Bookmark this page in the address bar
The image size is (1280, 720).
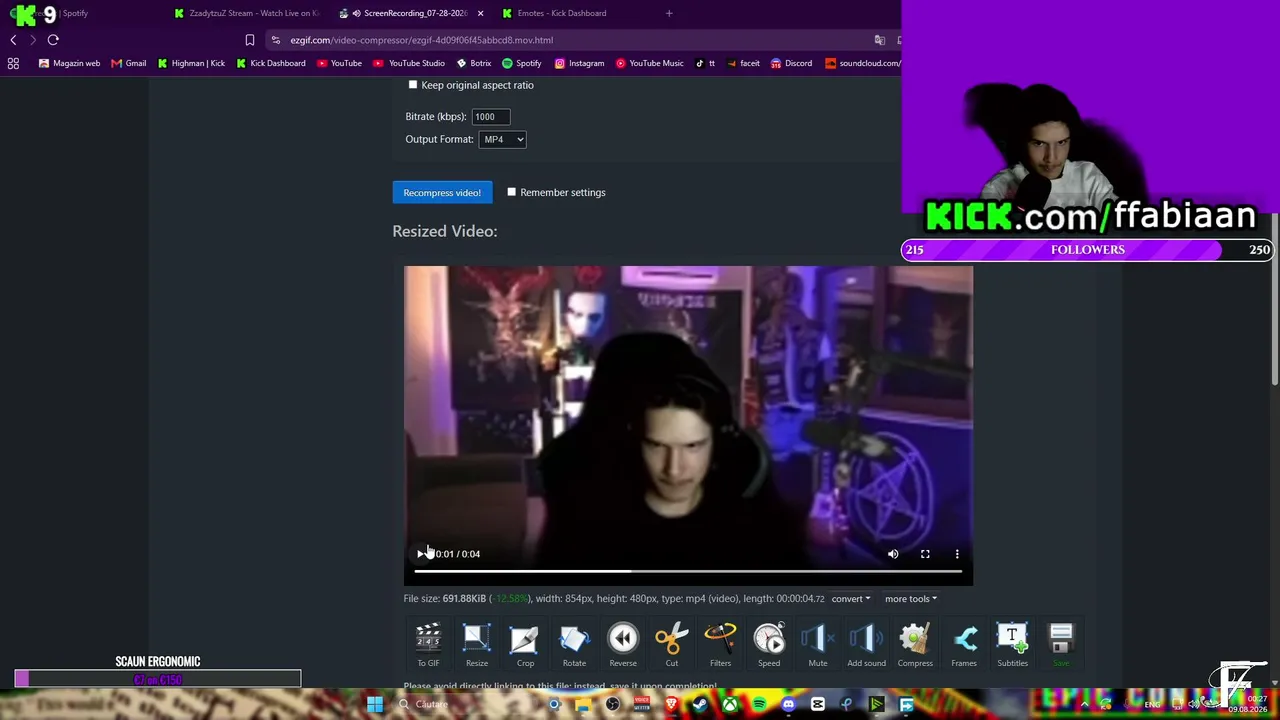click(x=250, y=40)
